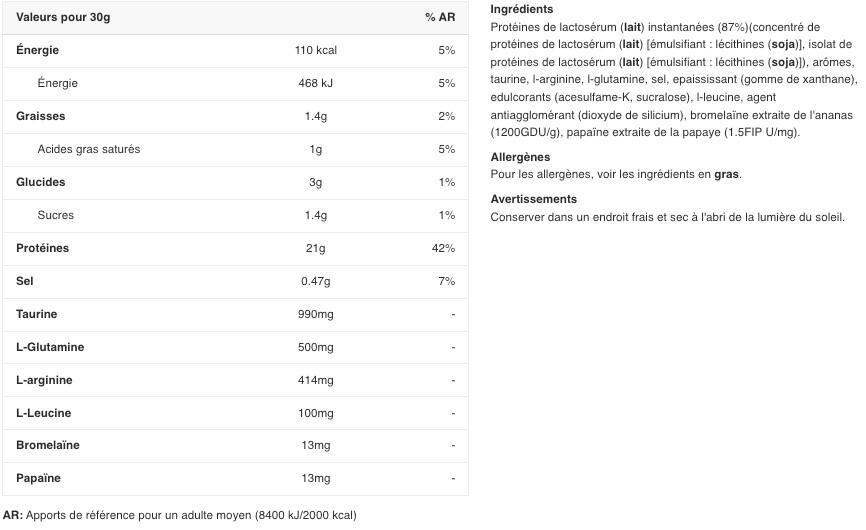
Task: Click the L-arginine 414mg value
Action: (316, 380)
